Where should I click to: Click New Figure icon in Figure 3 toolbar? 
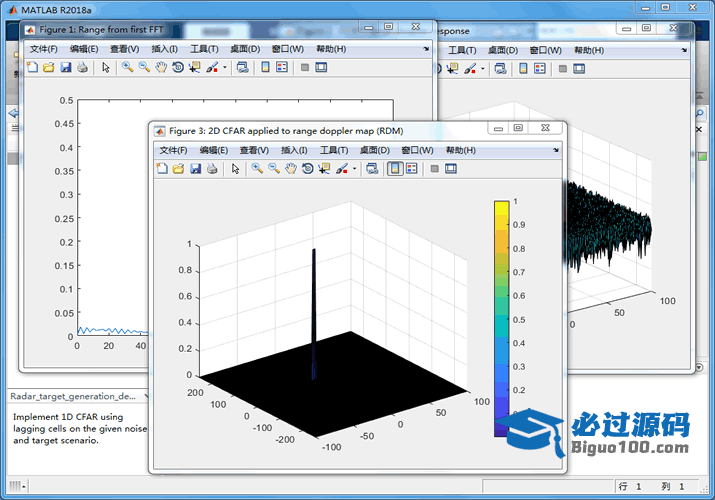162,169
